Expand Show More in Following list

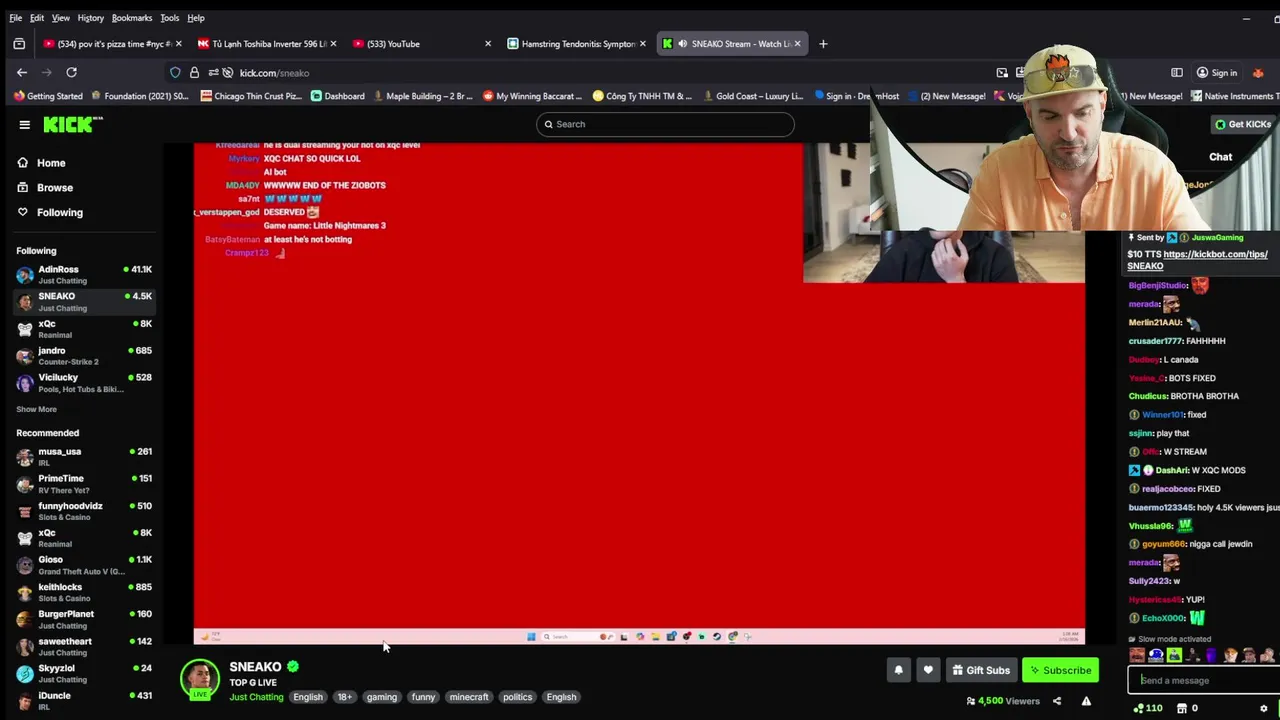coord(36,409)
